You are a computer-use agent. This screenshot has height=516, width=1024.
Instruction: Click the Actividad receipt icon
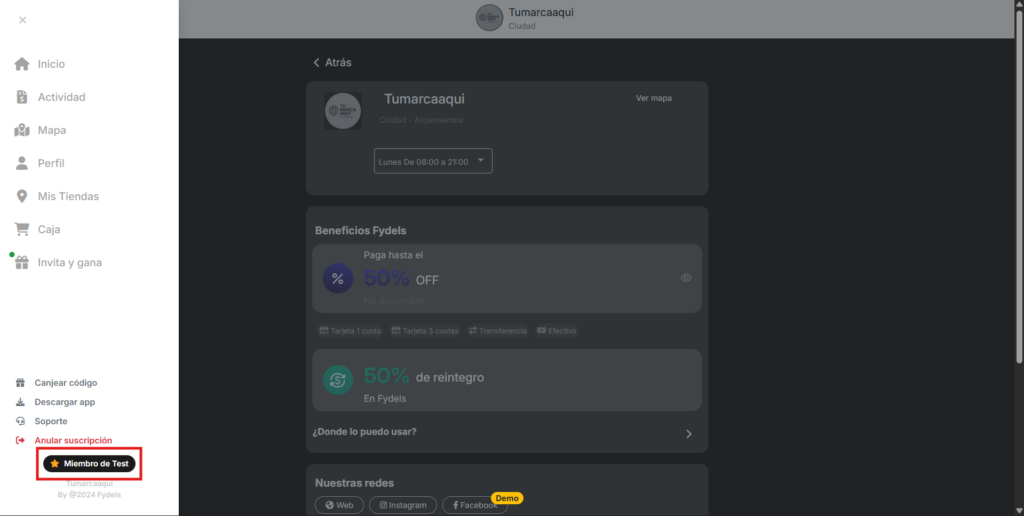(22, 97)
